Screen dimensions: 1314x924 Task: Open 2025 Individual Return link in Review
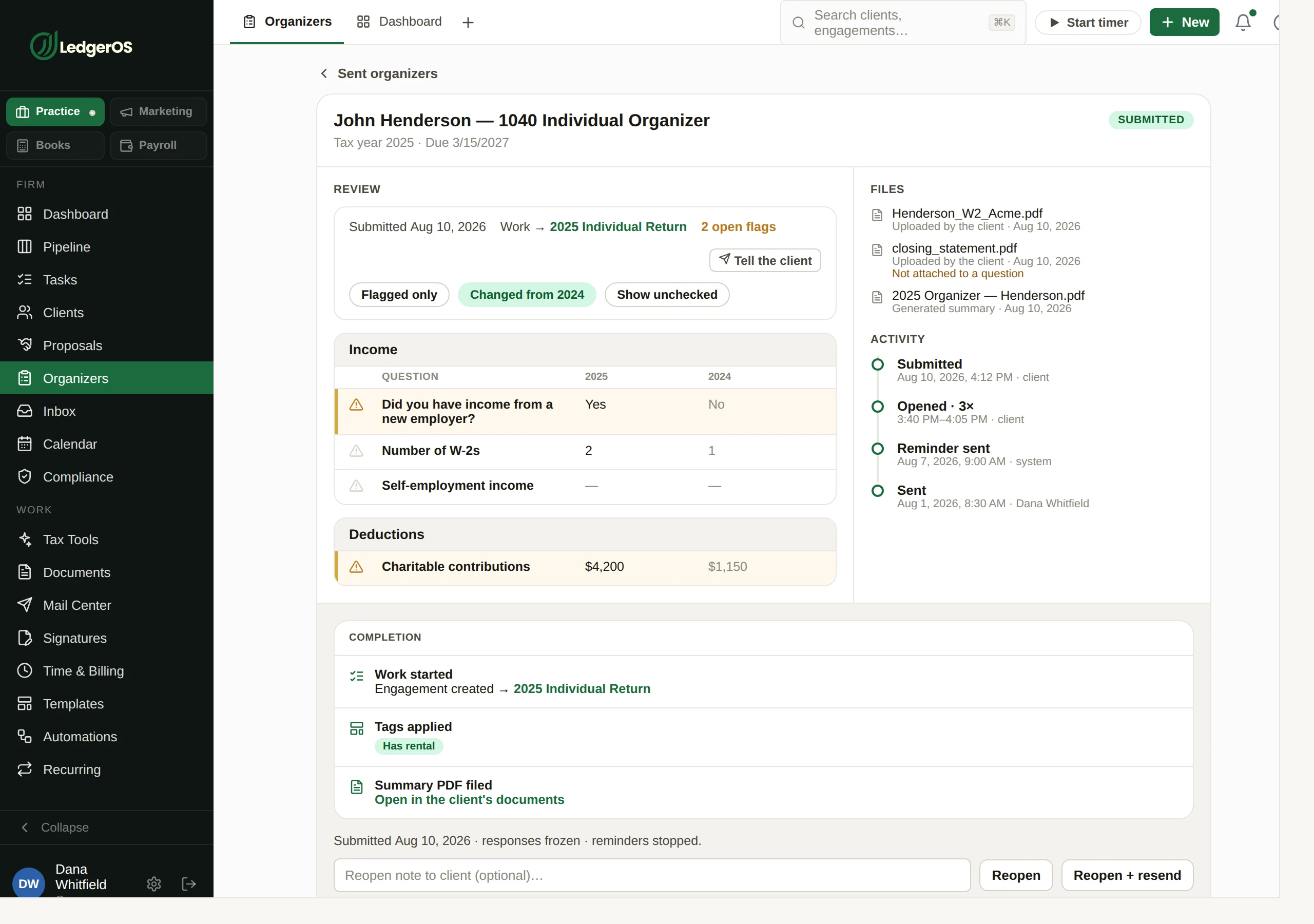[x=618, y=227]
